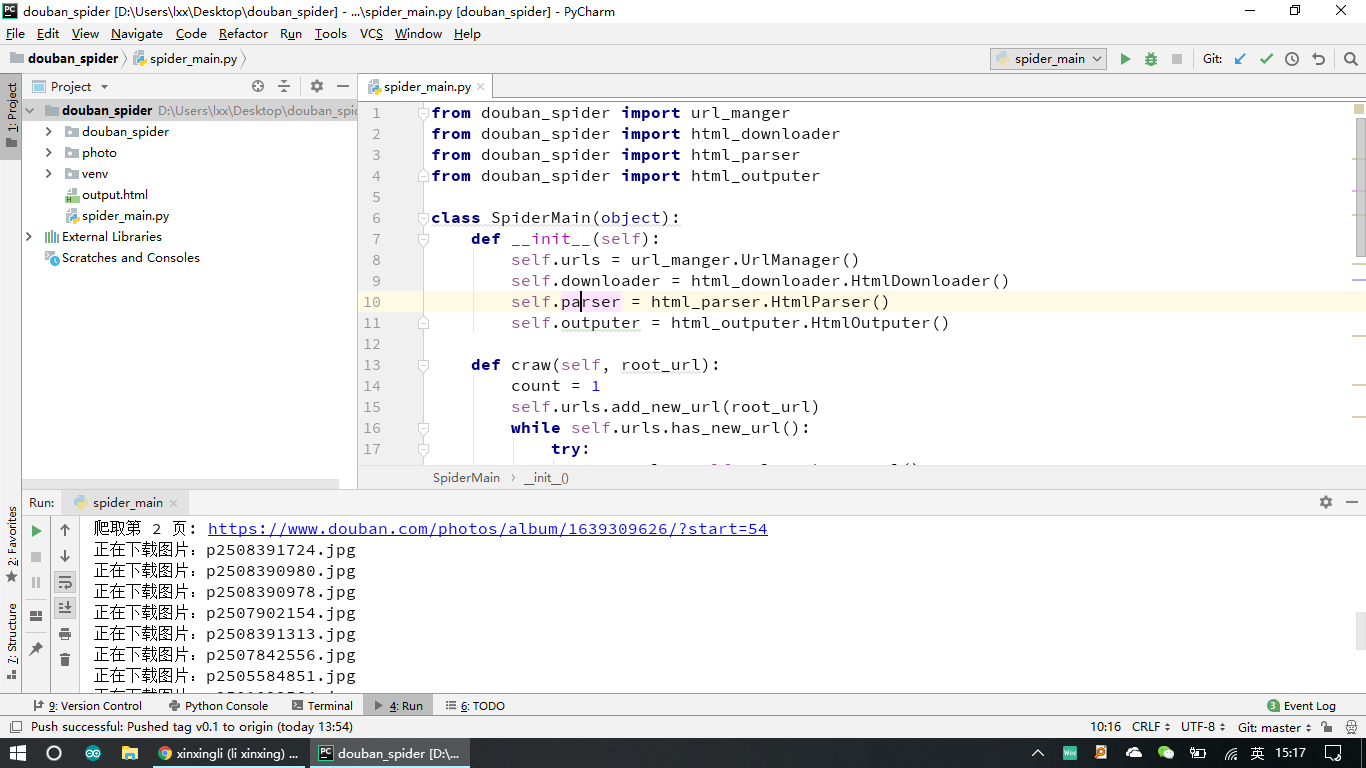1366x768 pixels.
Task: Expand the venv folder
Action: (x=49, y=174)
